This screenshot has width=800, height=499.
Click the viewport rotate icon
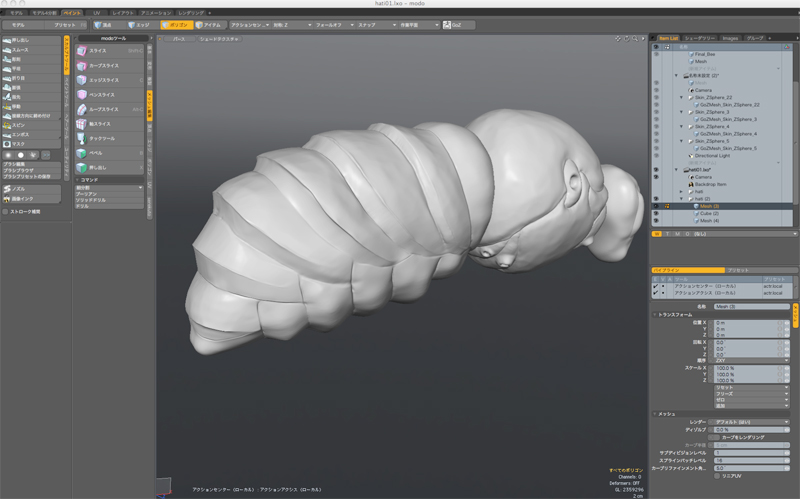pos(627,39)
